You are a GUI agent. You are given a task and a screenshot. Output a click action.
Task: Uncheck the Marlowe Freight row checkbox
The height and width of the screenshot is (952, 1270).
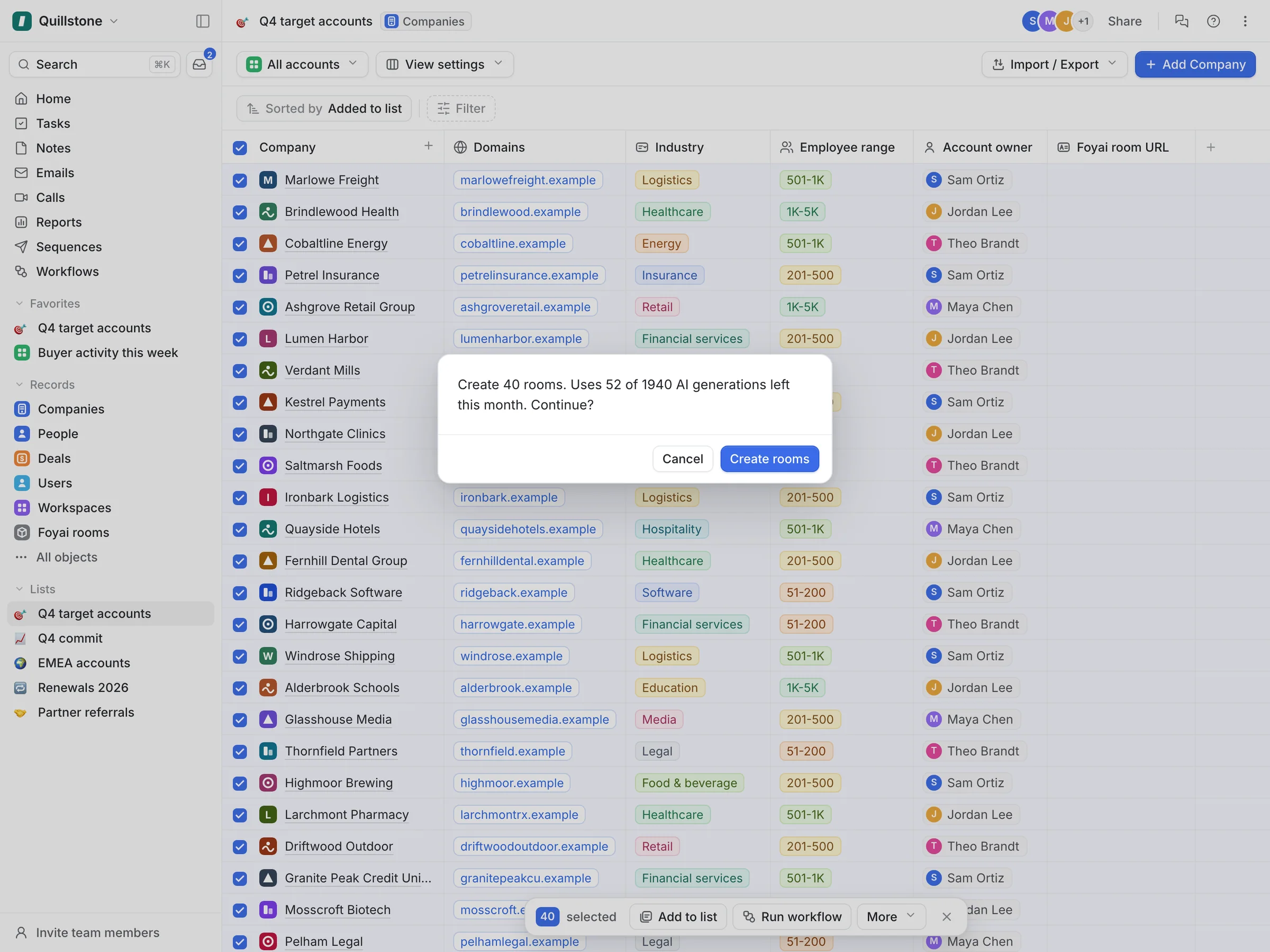point(239,180)
